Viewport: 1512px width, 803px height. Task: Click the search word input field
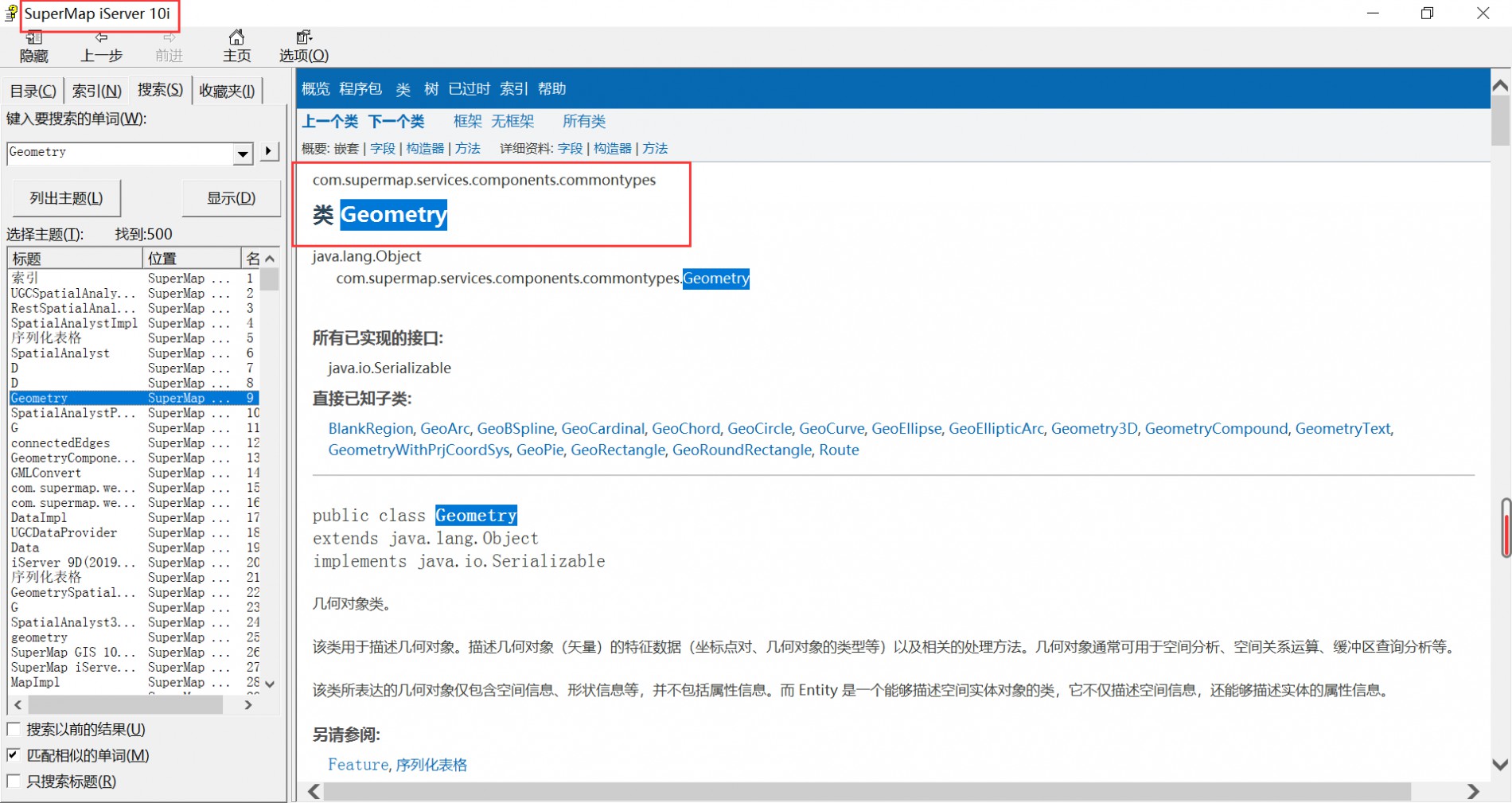coord(121,153)
